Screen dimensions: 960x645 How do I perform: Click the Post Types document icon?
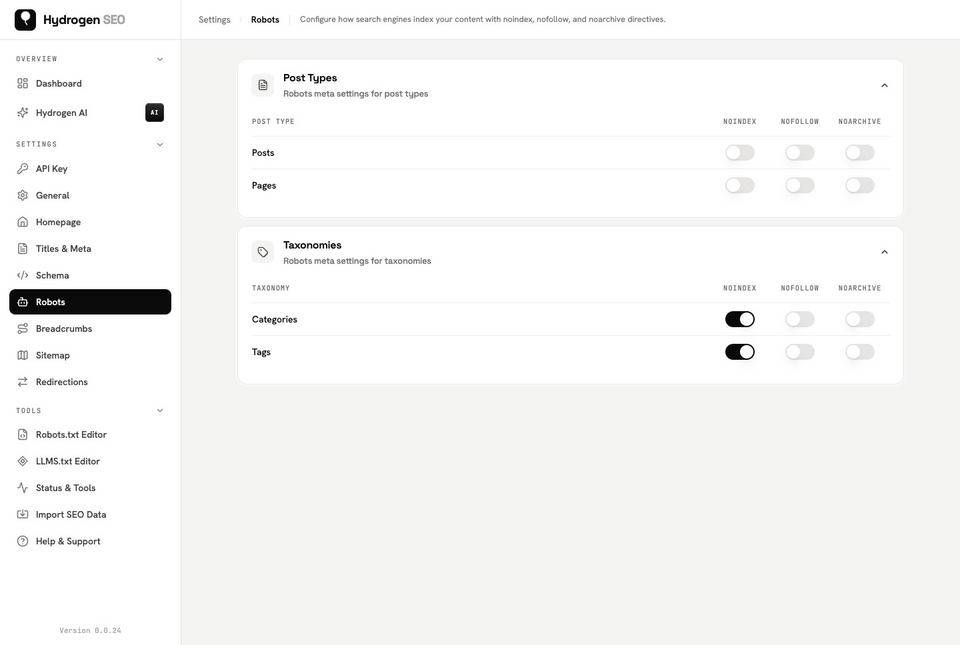263,85
